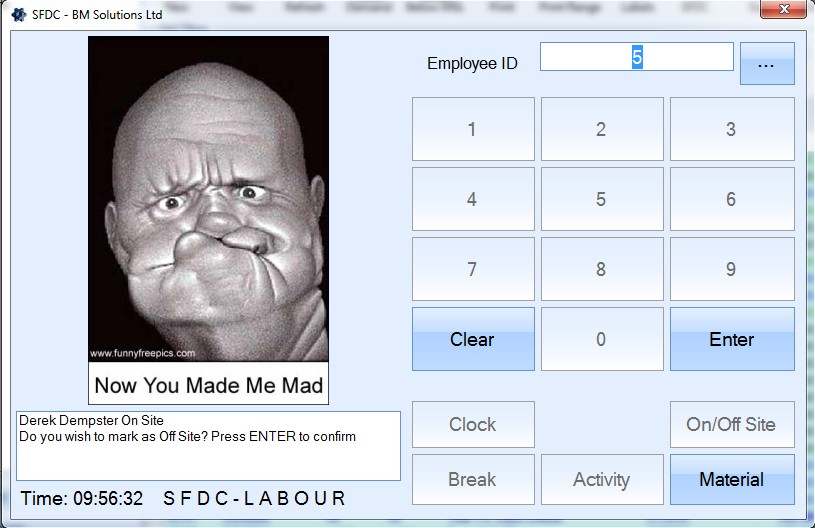Tap keypad digit 1

tap(473, 129)
